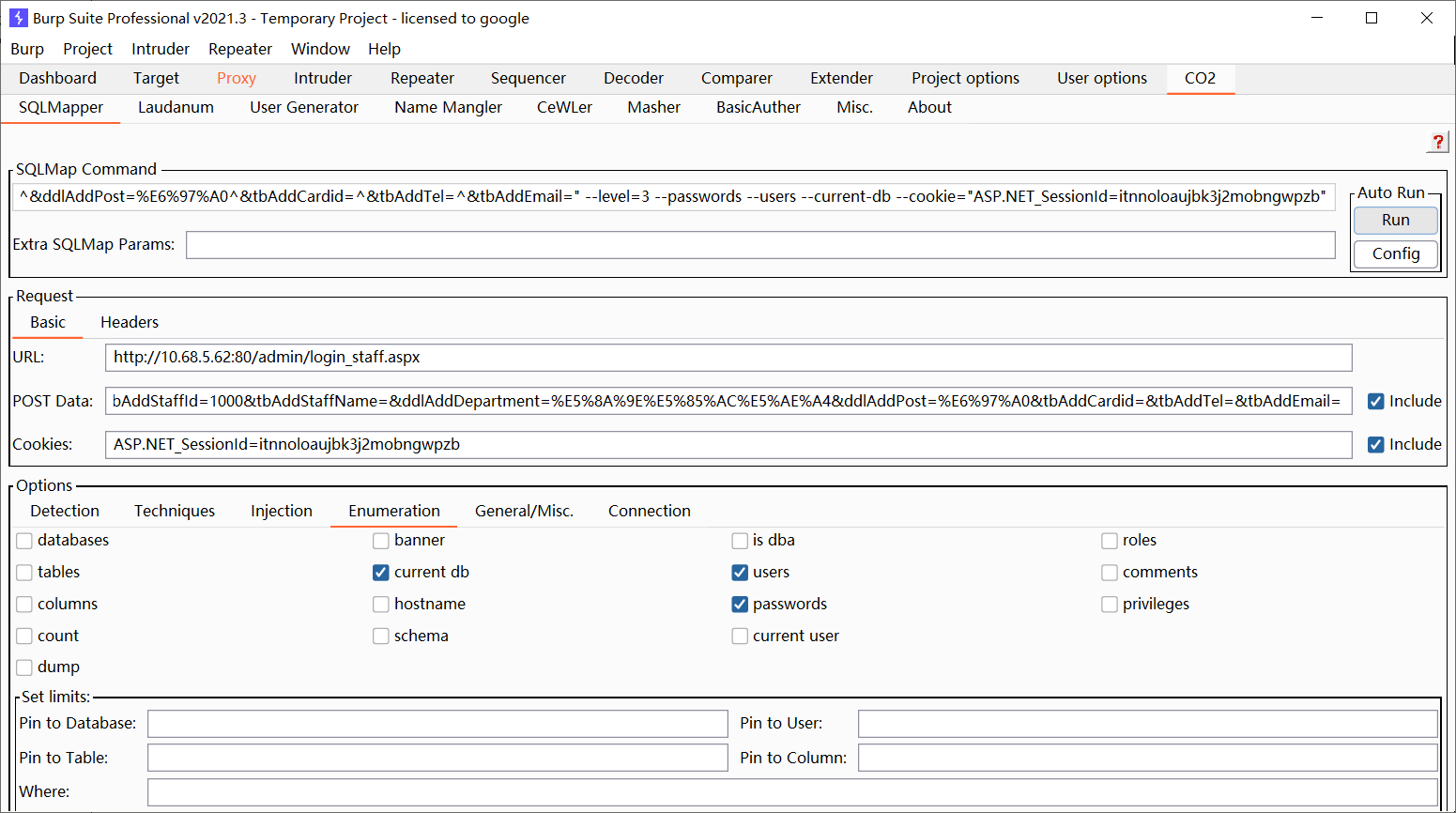1456x813 pixels.
Task: Switch to Project options tab
Action: pos(965,78)
